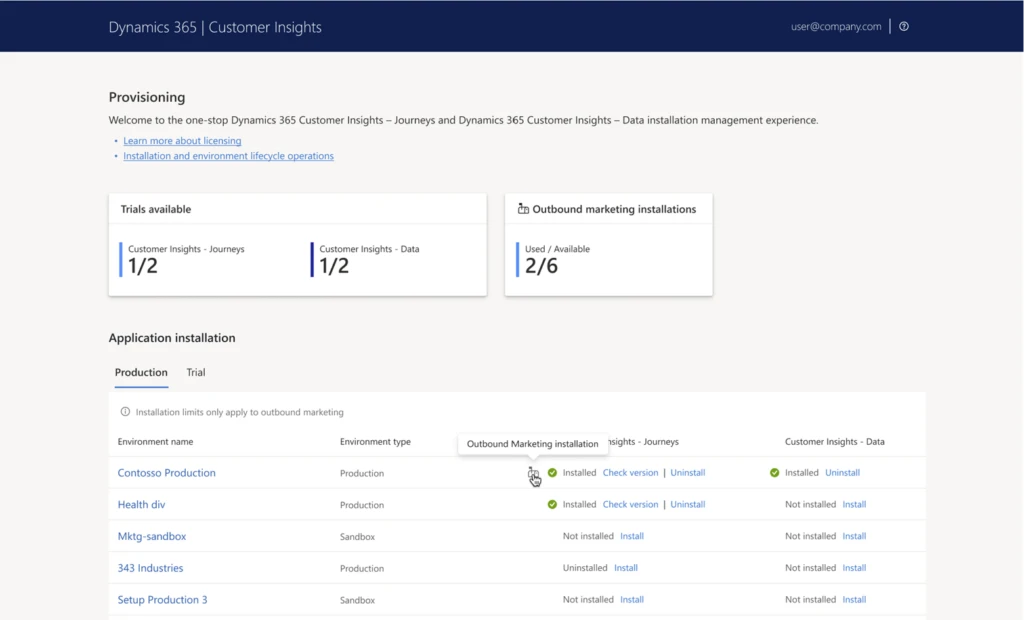The height and width of the screenshot is (620, 1024).
Task: Click the help question mark icon
Action: (904, 27)
